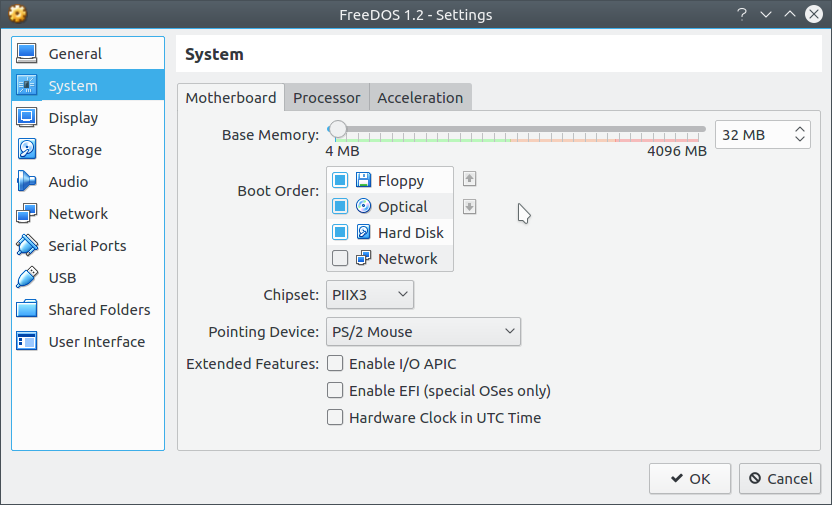
Task: Open the Audio speaker icon
Action: (x=27, y=181)
